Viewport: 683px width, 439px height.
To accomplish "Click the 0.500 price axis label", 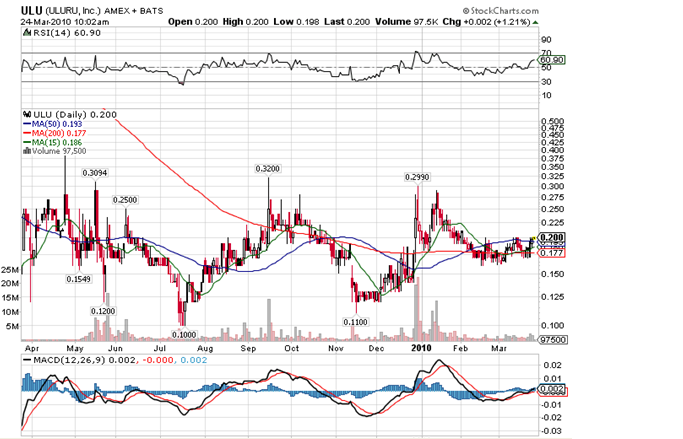I will (x=552, y=122).
